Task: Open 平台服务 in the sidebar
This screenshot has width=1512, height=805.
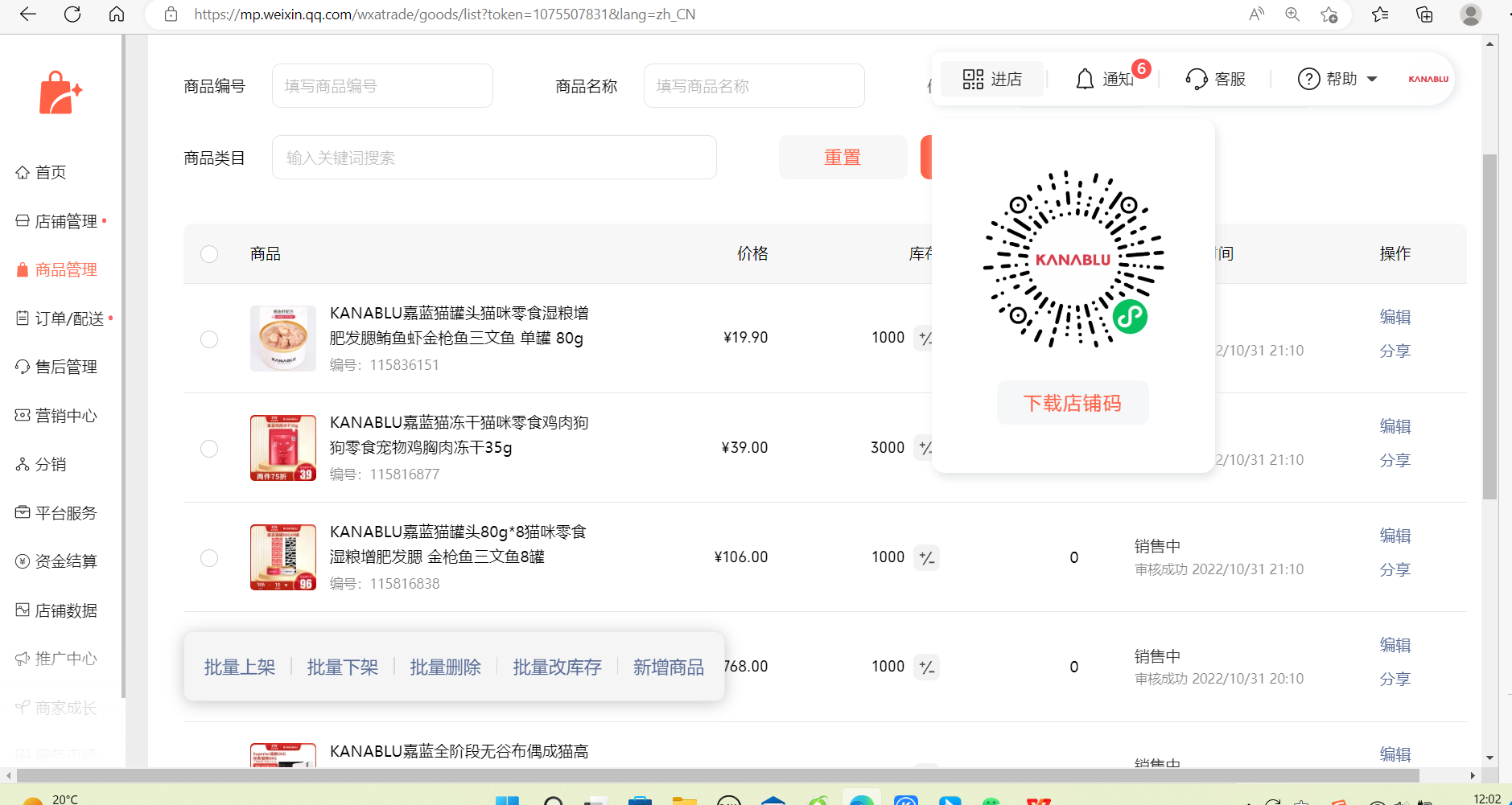Action: pyautogui.click(x=56, y=513)
